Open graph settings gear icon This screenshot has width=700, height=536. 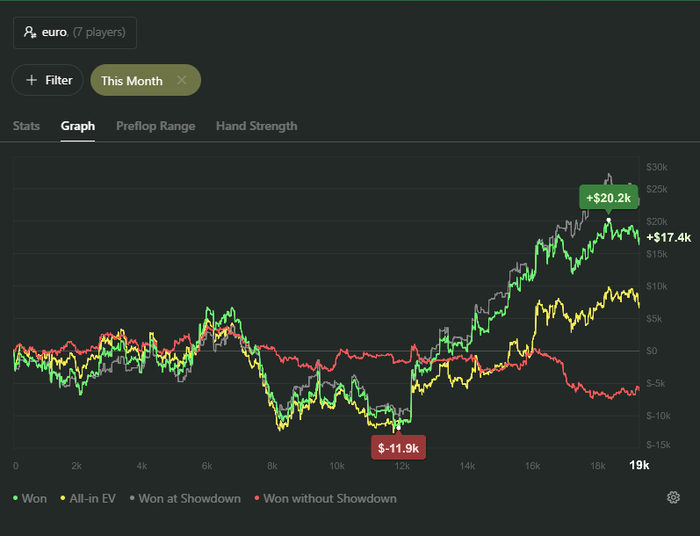(673, 498)
